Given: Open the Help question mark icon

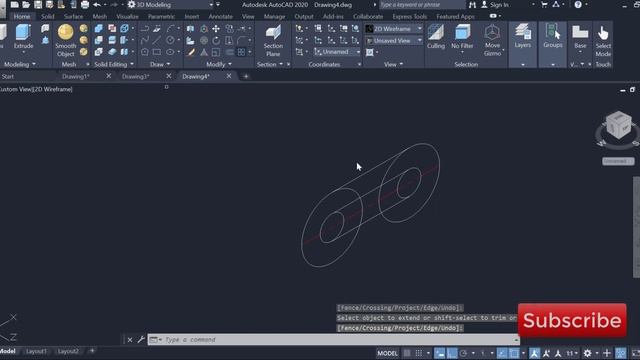Looking at the screenshot, I should pos(578,5).
